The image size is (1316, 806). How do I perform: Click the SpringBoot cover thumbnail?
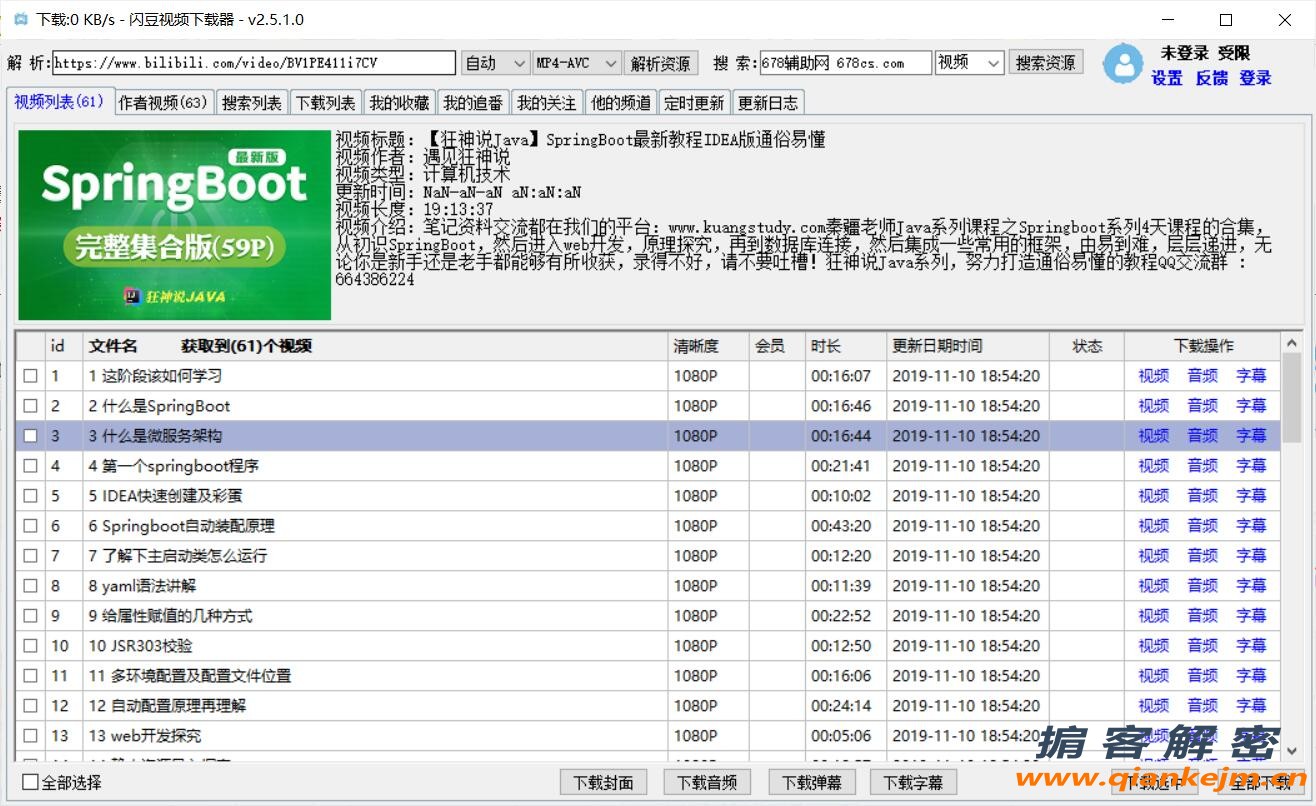click(x=173, y=224)
